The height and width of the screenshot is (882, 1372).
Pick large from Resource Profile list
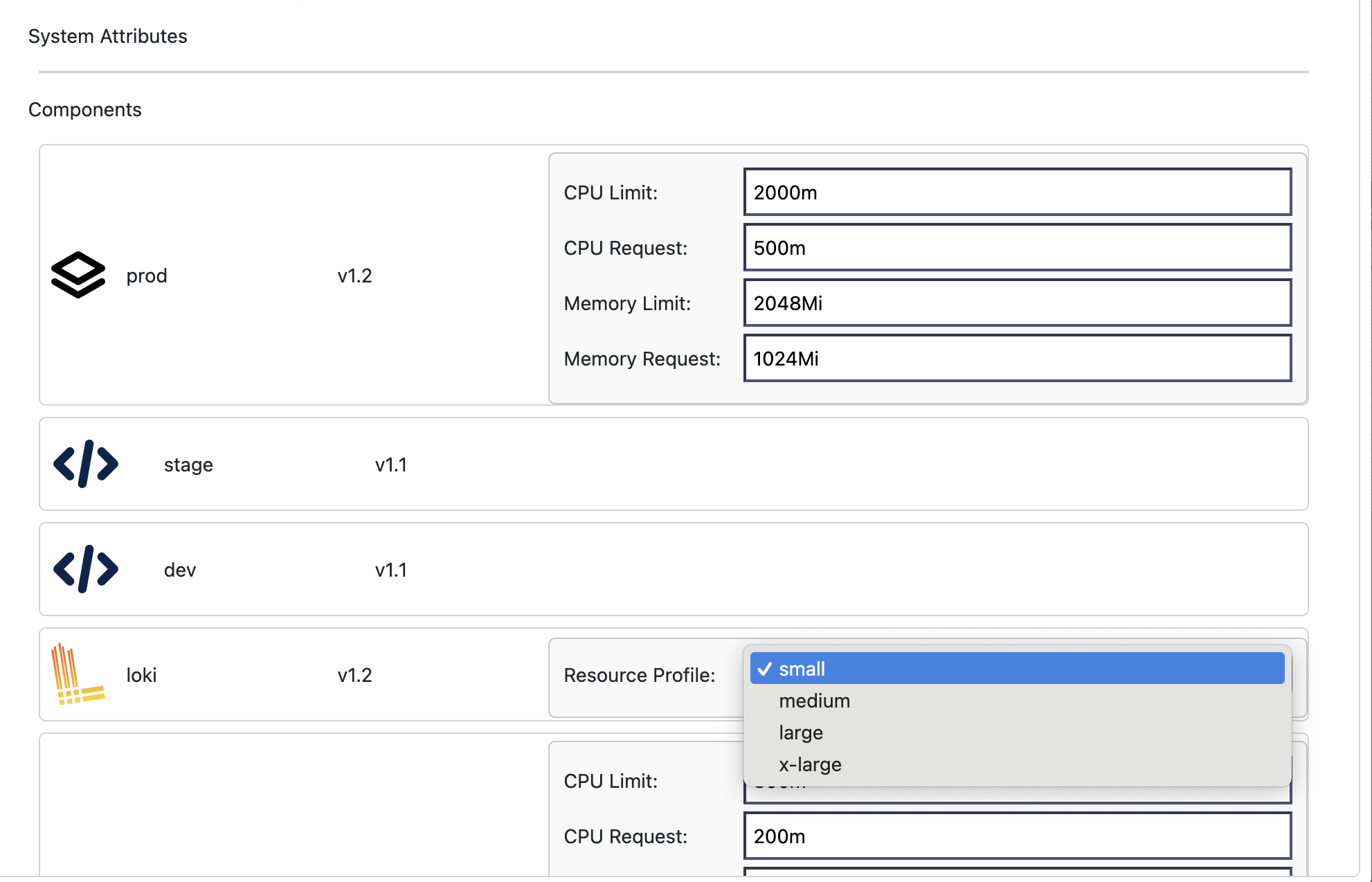pos(801,732)
